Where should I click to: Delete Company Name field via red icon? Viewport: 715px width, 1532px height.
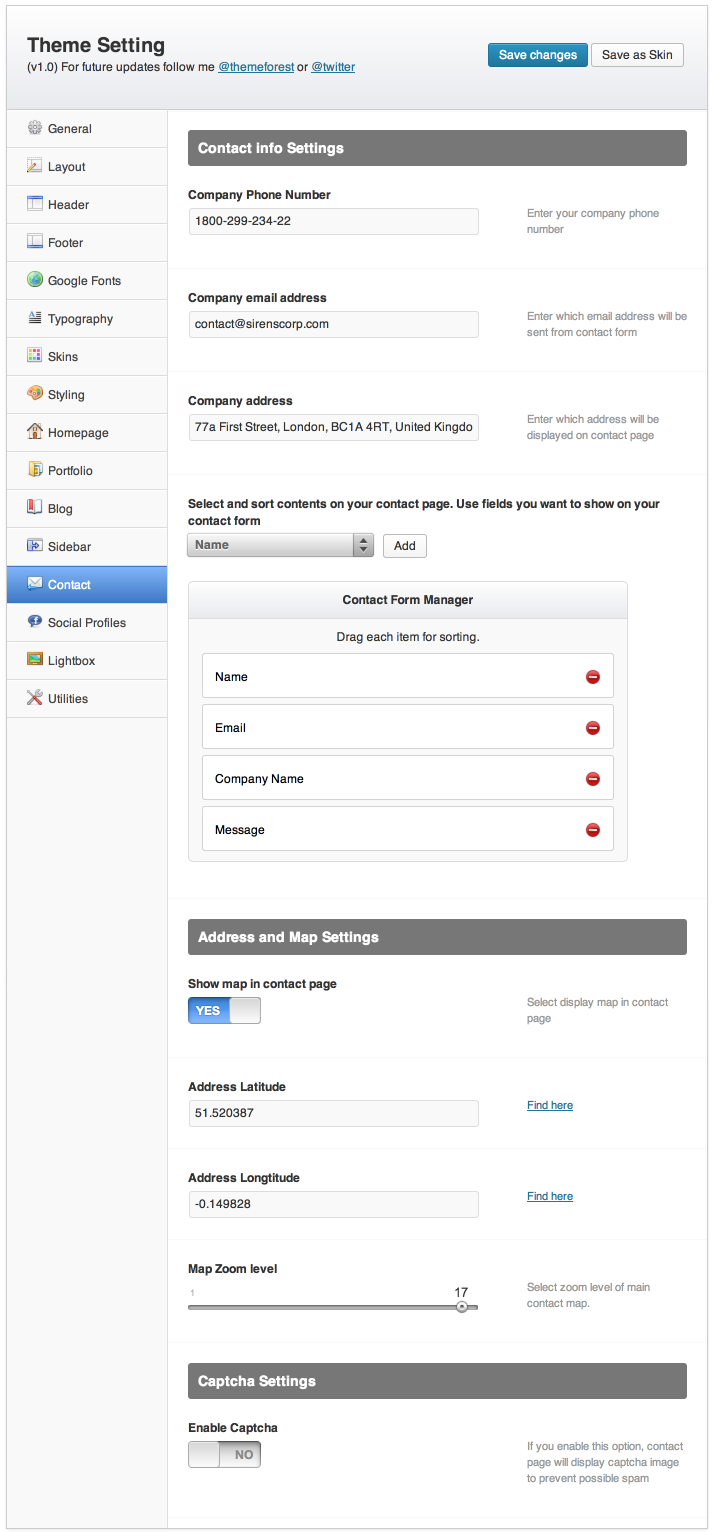point(592,779)
